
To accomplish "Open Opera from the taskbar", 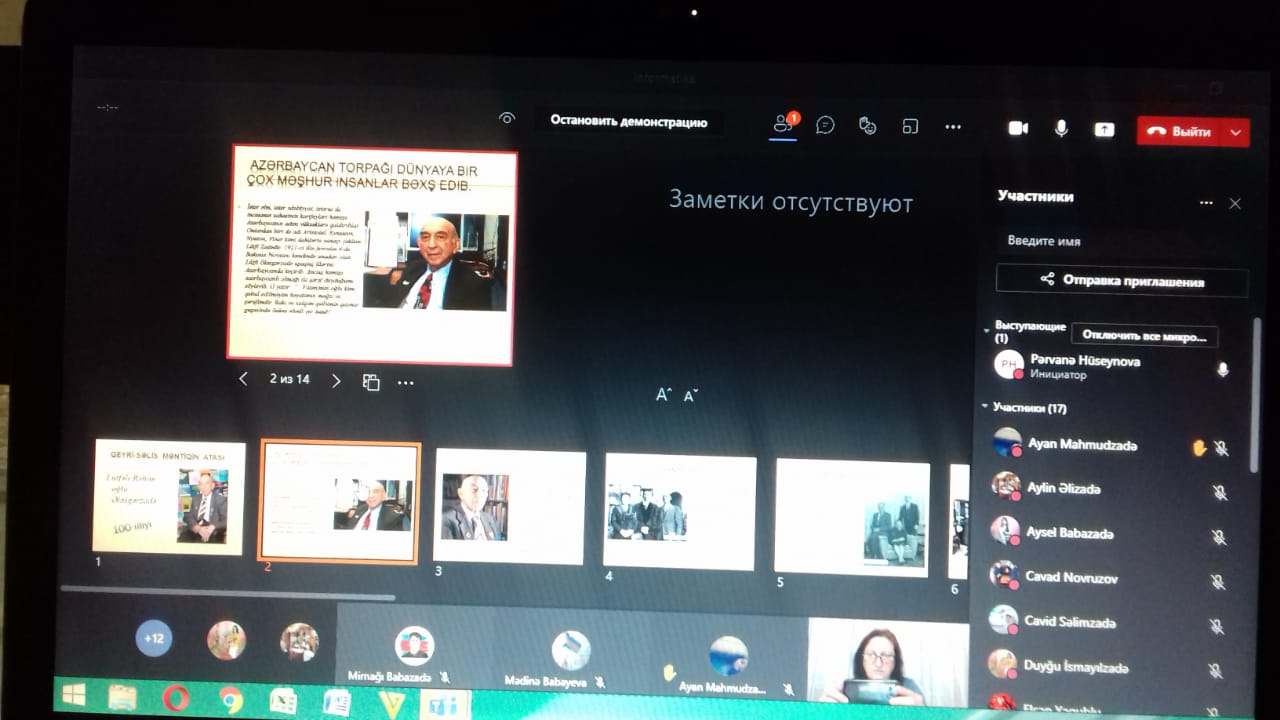I will 176,697.
